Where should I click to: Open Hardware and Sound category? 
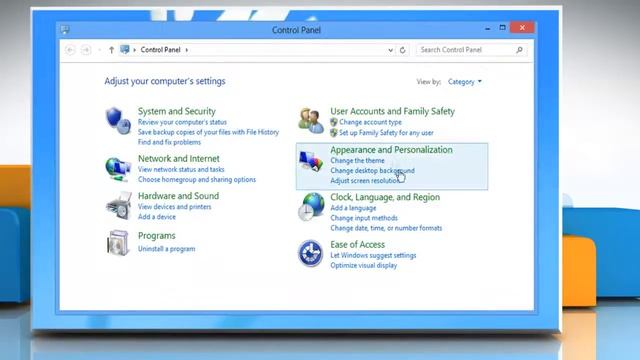pyautogui.click(x=178, y=196)
